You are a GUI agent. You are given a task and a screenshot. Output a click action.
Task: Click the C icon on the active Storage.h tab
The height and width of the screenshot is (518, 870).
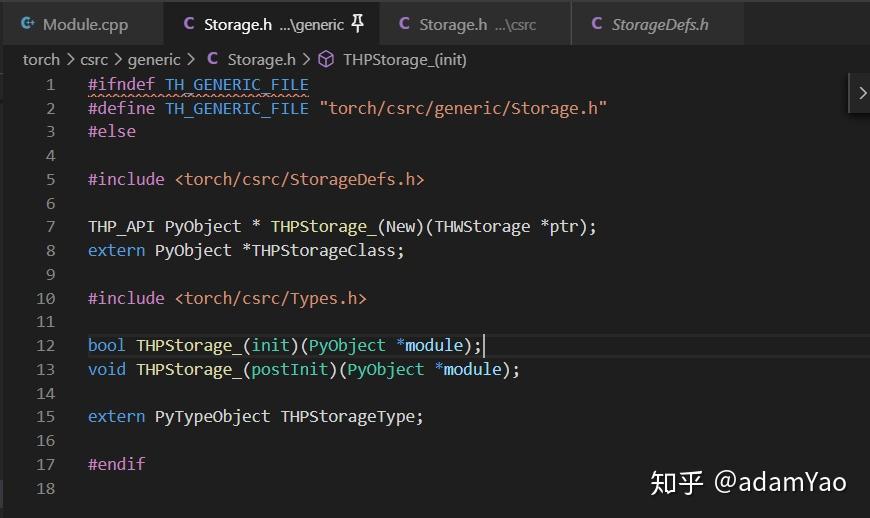click(189, 23)
